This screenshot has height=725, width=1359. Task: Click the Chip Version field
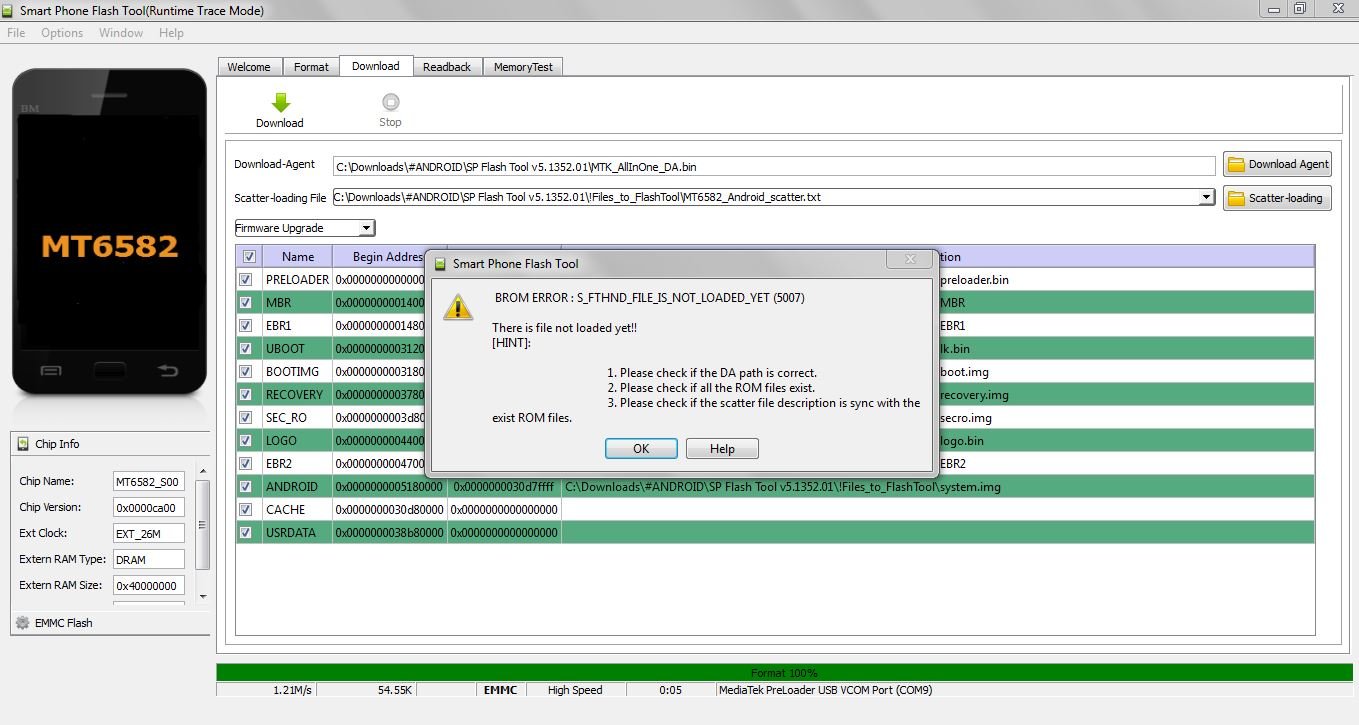(x=149, y=507)
